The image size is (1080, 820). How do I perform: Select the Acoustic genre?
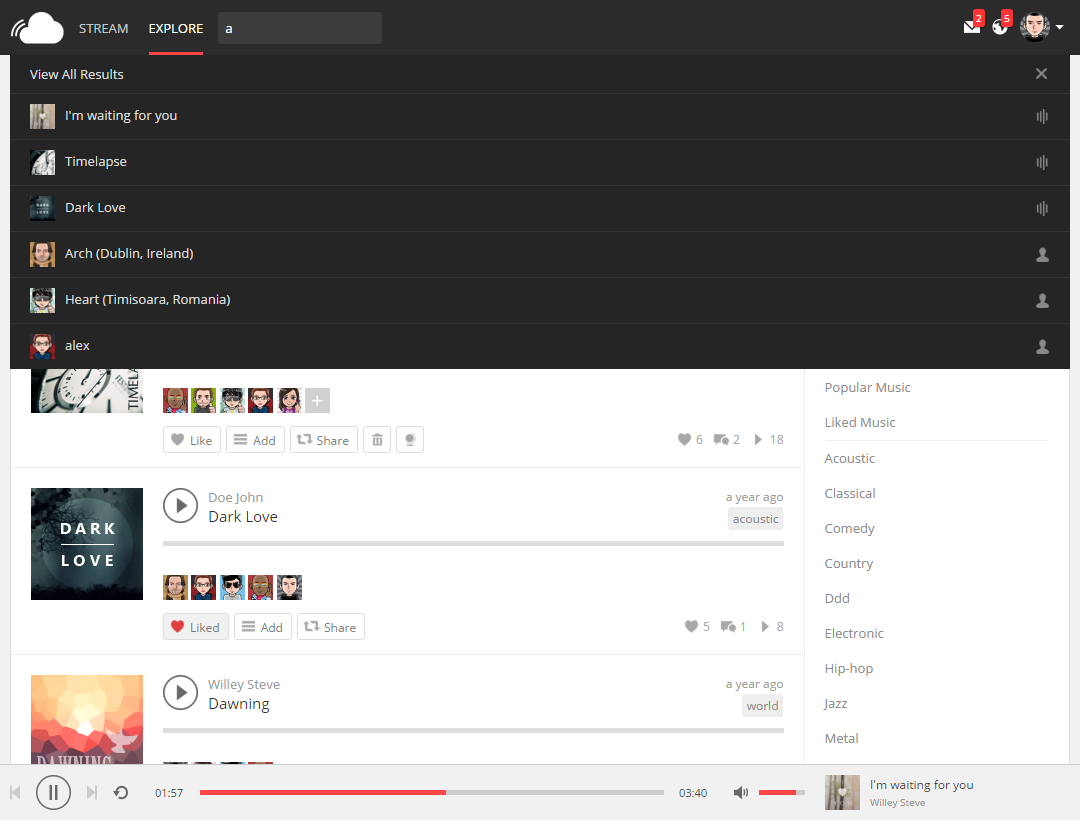coord(849,459)
